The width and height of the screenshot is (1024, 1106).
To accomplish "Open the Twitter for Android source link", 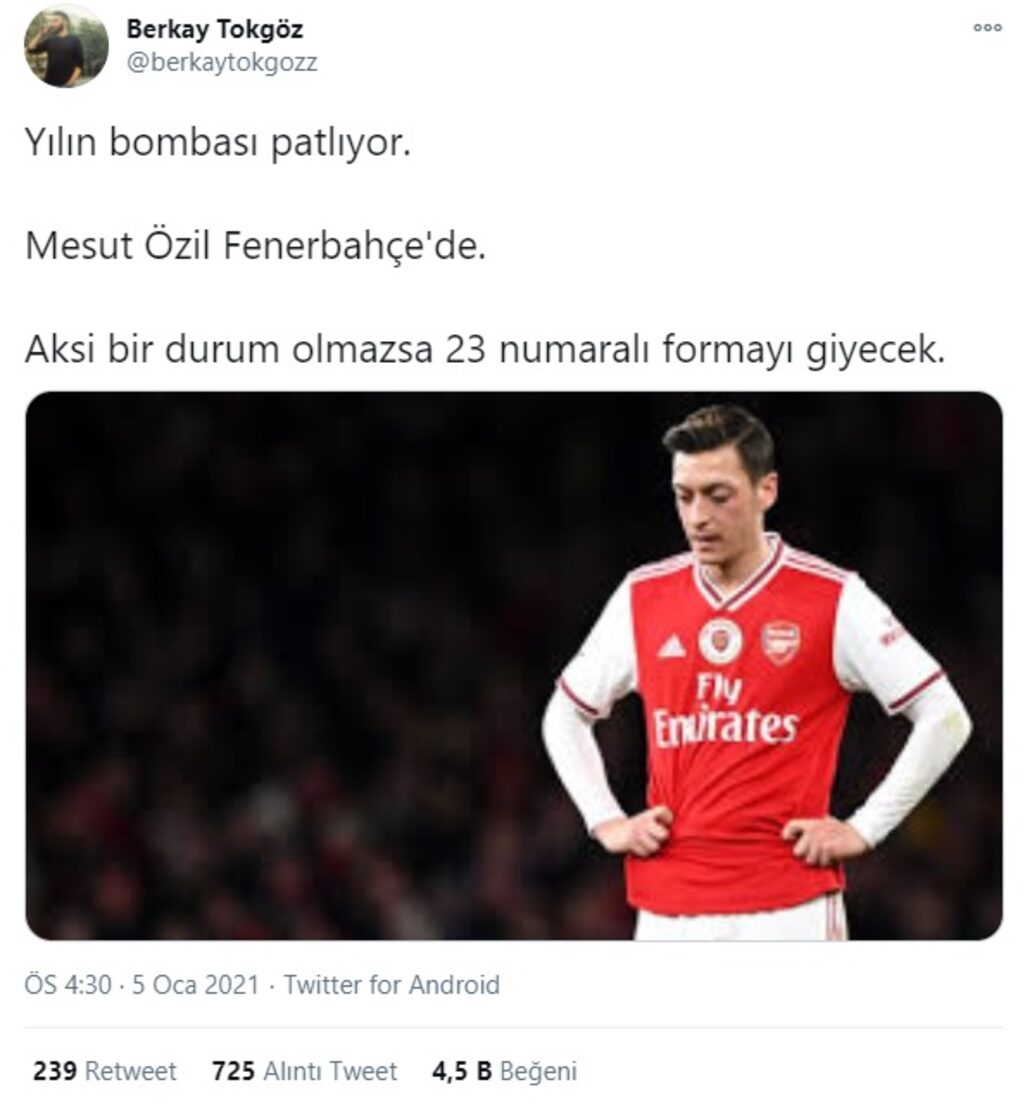I will pos(391,985).
